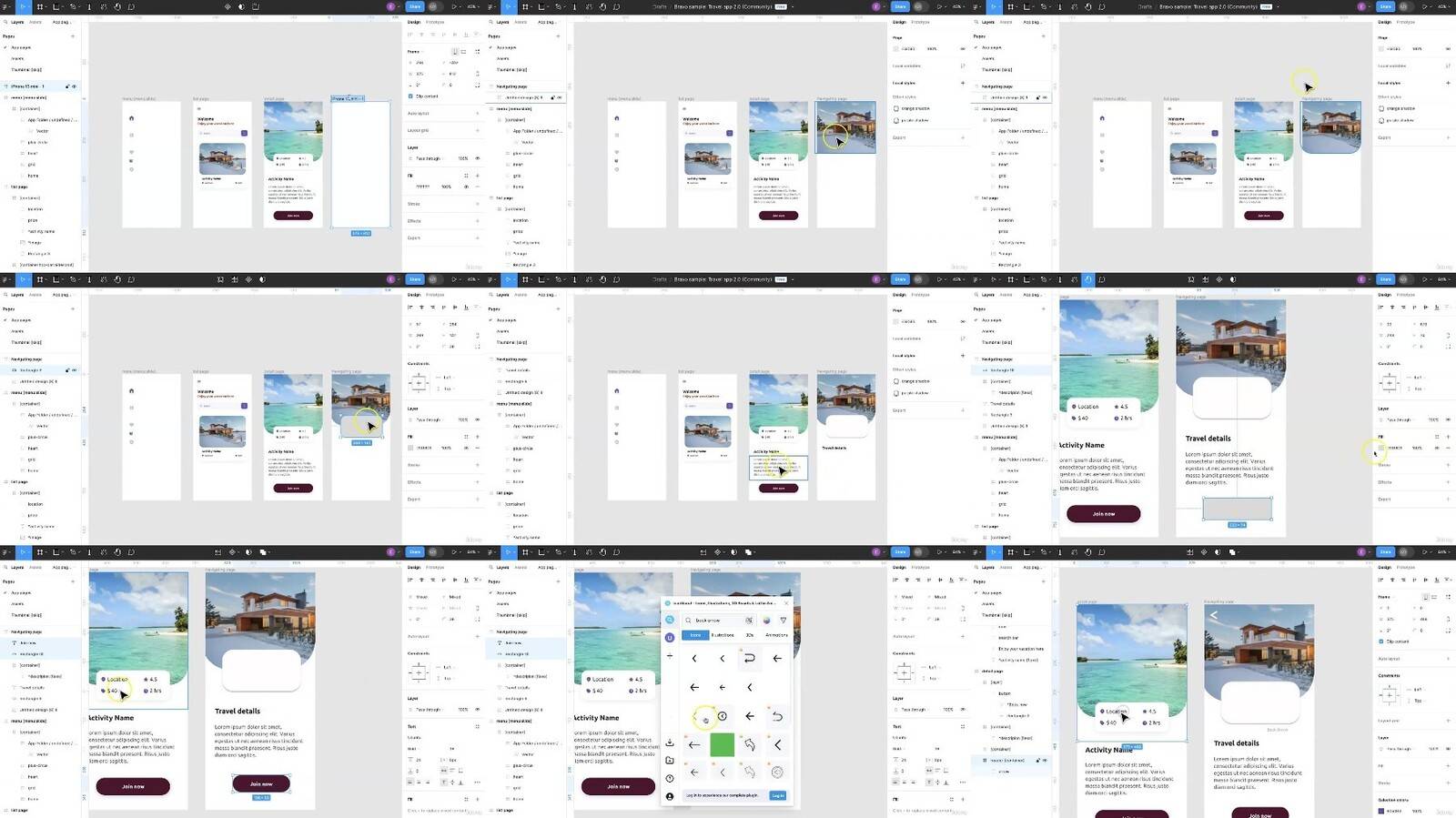Collapse the list page layer in blank-frame view
1456x818 pixels.
coord(7,187)
